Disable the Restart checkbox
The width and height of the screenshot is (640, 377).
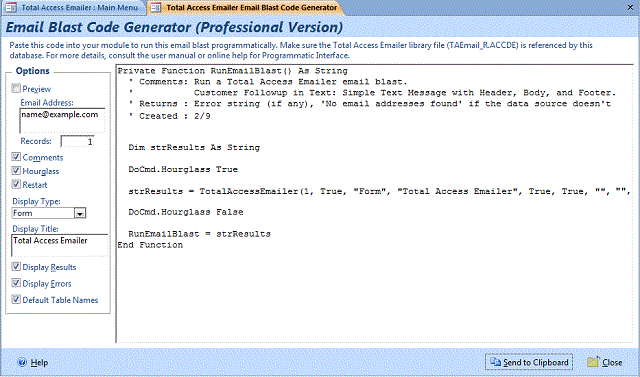coord(16,184)
